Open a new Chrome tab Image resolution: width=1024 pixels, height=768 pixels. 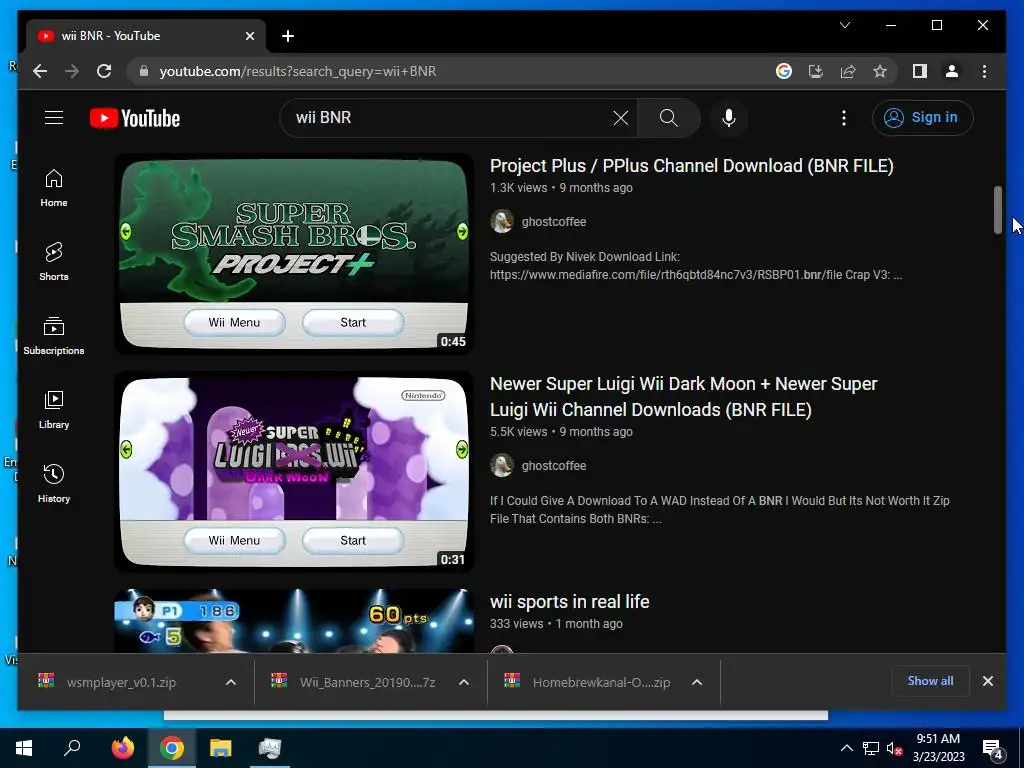coord(288,36)
